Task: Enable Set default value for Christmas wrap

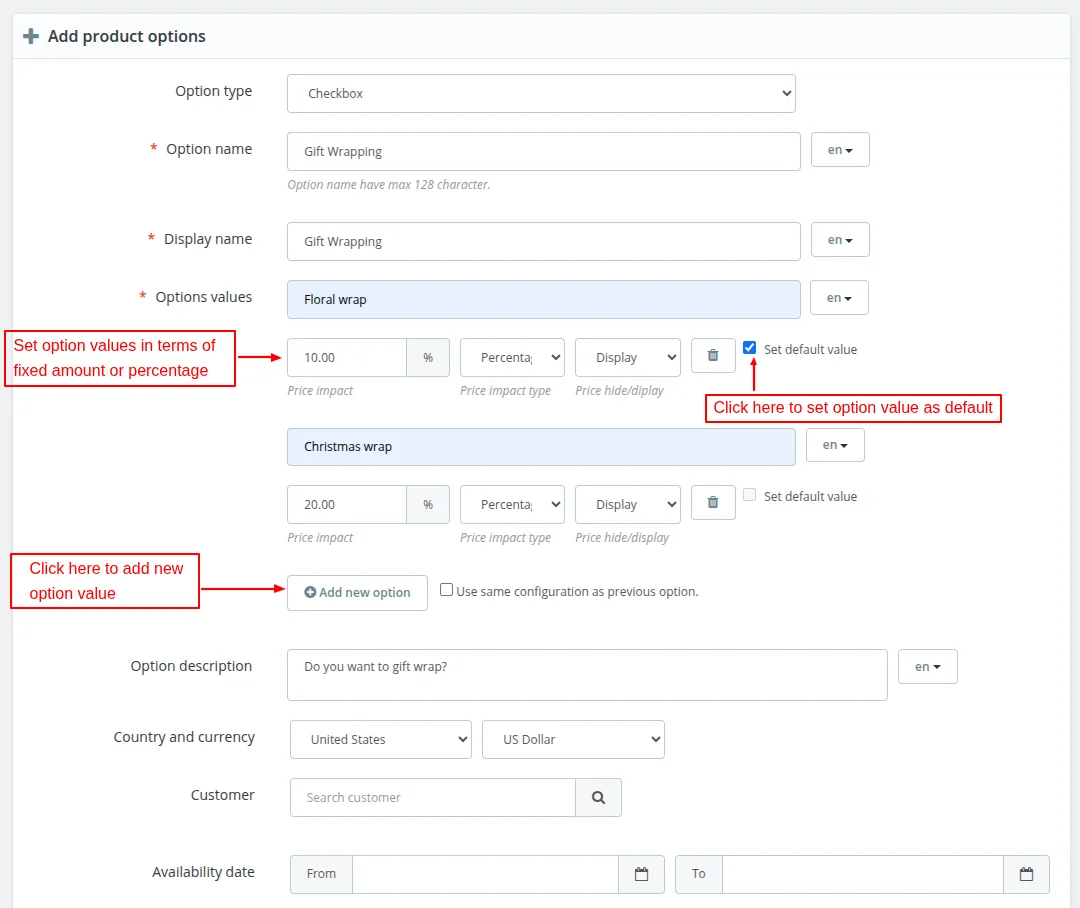Action: (749, 495)
